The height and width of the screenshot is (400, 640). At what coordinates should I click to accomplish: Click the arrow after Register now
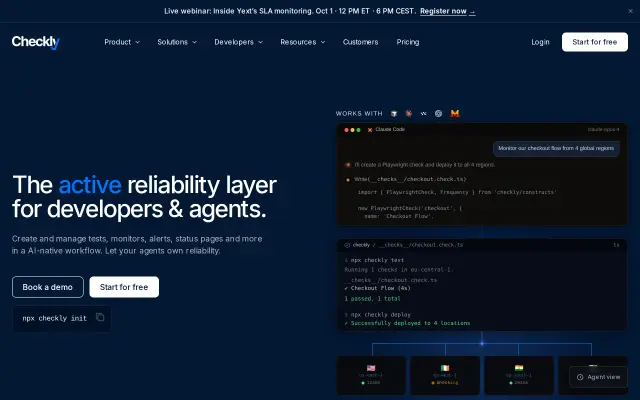click(472, 11)
